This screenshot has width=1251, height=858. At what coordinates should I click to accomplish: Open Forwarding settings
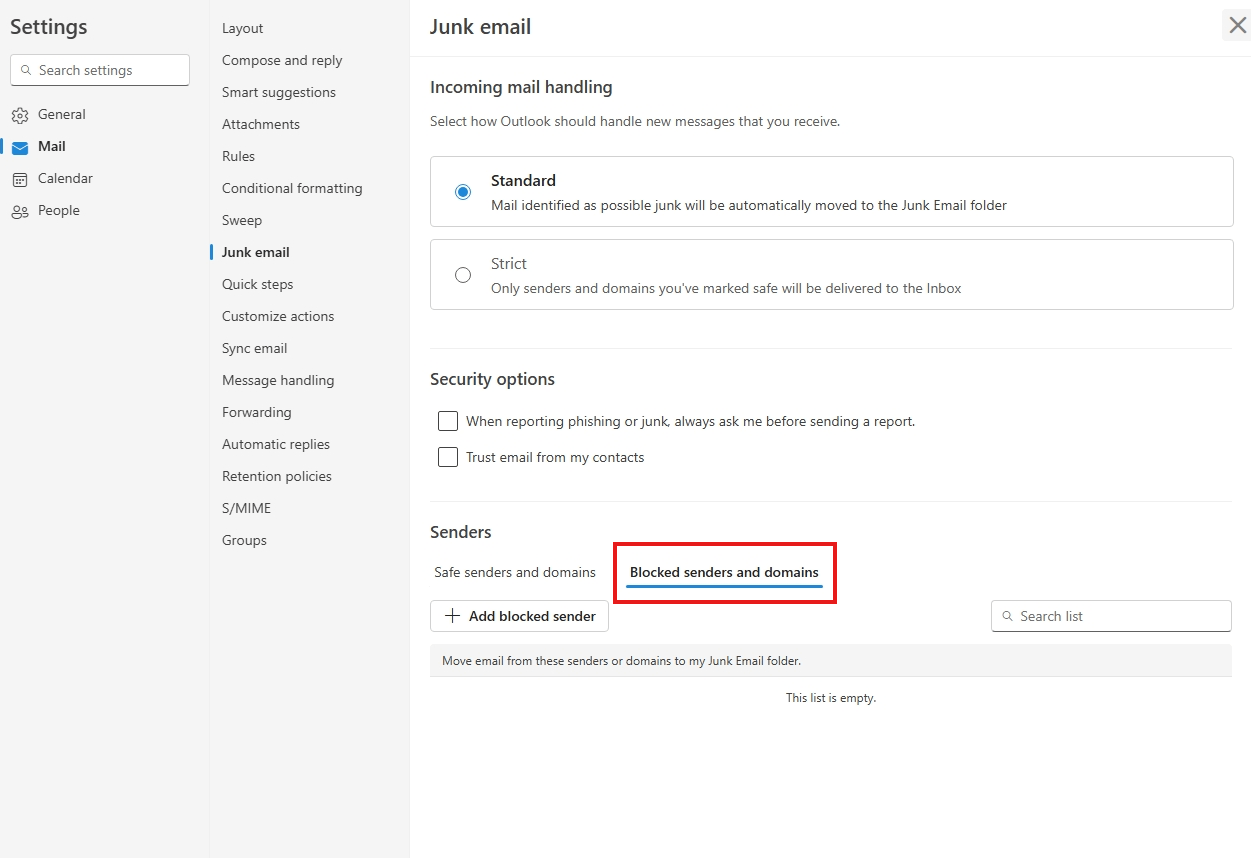pos(257,412)
